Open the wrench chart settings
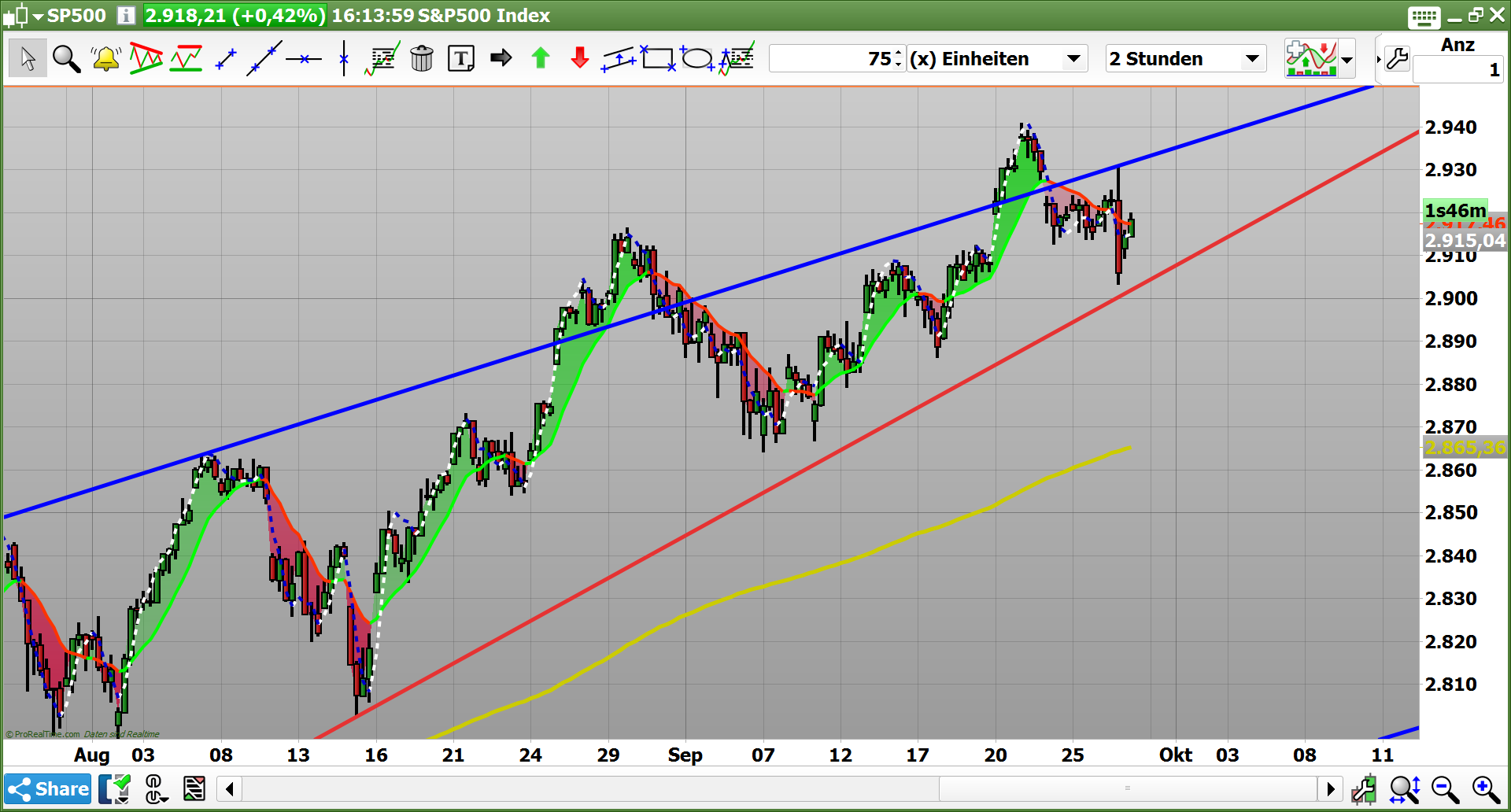The width and height of the screenshot is (1511, 812). 1398,58
